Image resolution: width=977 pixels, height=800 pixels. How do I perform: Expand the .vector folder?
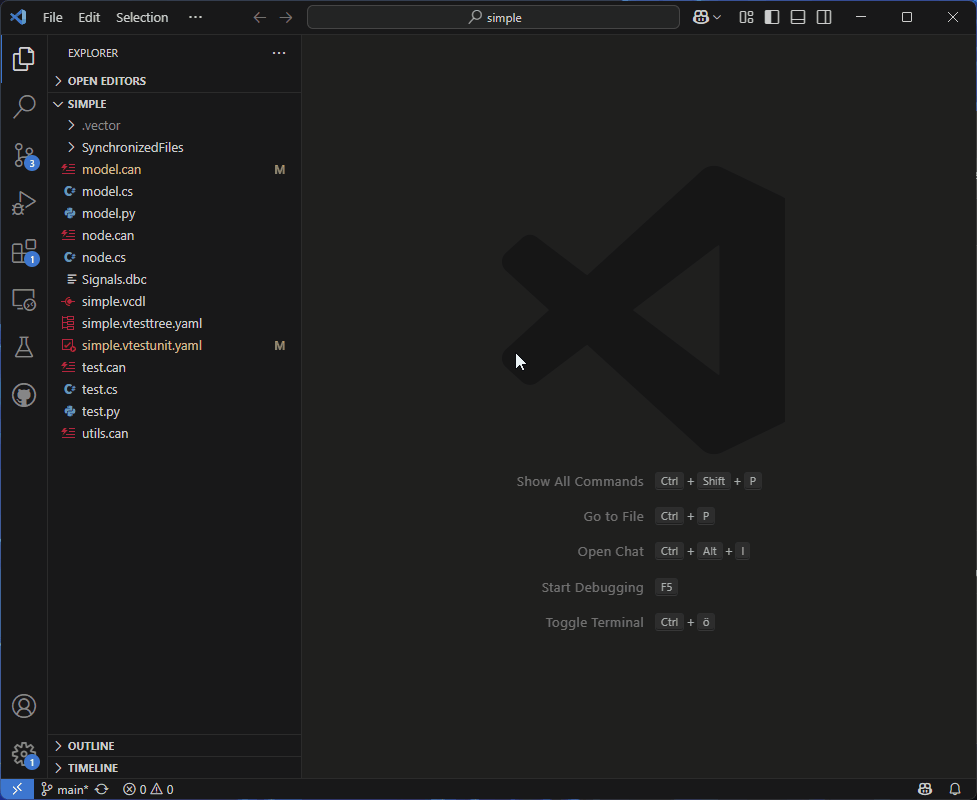174,126
